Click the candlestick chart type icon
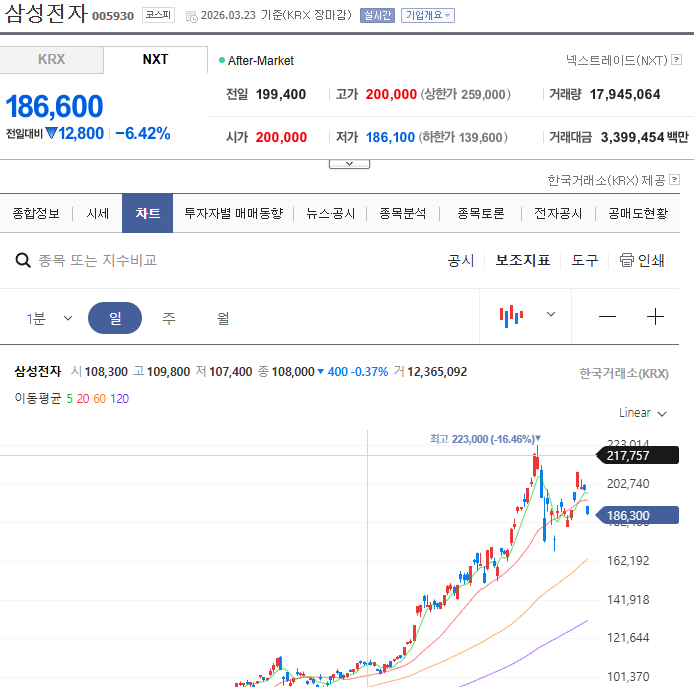The width and height of the screenshot is (694, 687). pos(511,316)
